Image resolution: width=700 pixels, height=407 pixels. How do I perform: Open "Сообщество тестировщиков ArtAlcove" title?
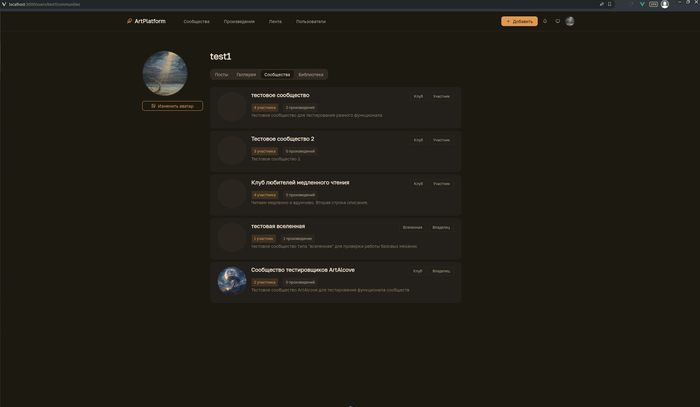point(303,270)
